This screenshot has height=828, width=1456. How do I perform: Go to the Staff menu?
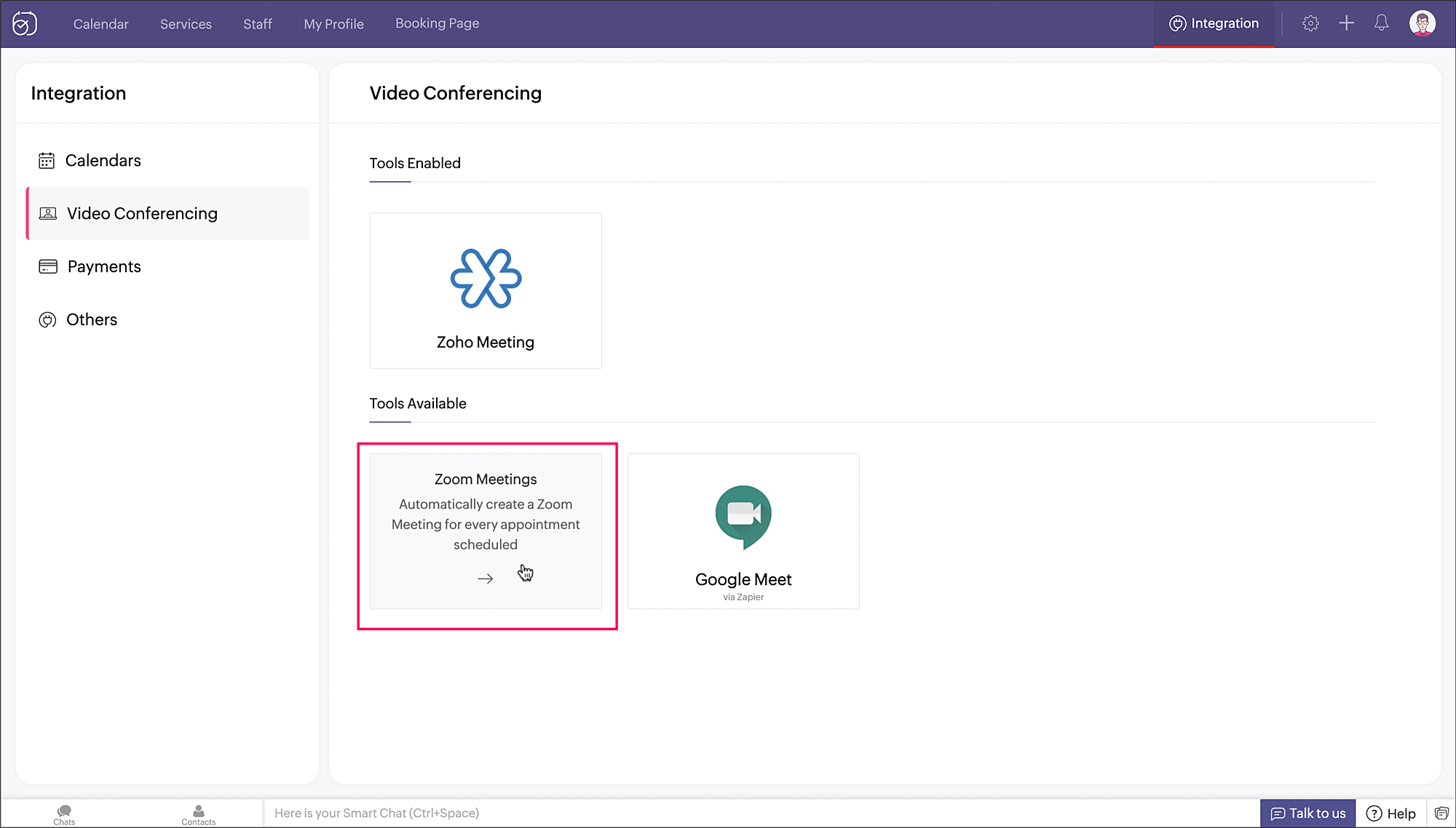pyautogui.click(x=258, y=24)
